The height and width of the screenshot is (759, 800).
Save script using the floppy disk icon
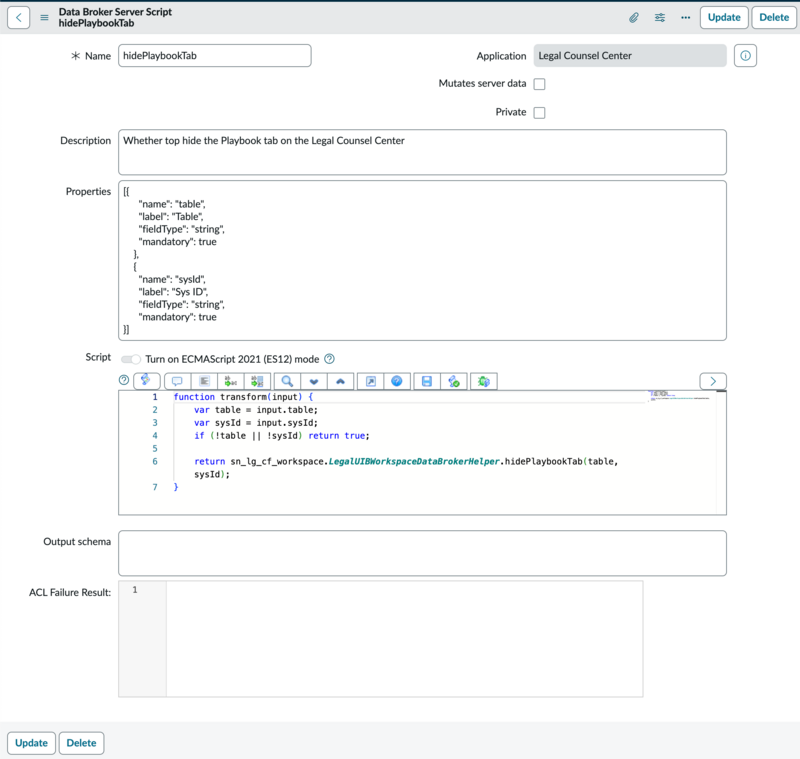(427, 381)
